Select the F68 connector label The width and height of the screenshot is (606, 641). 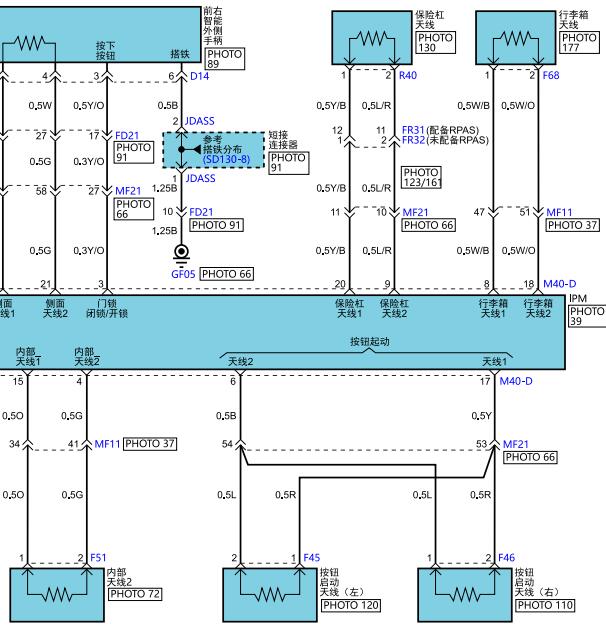pyautogui.click(x=551, y=75)
